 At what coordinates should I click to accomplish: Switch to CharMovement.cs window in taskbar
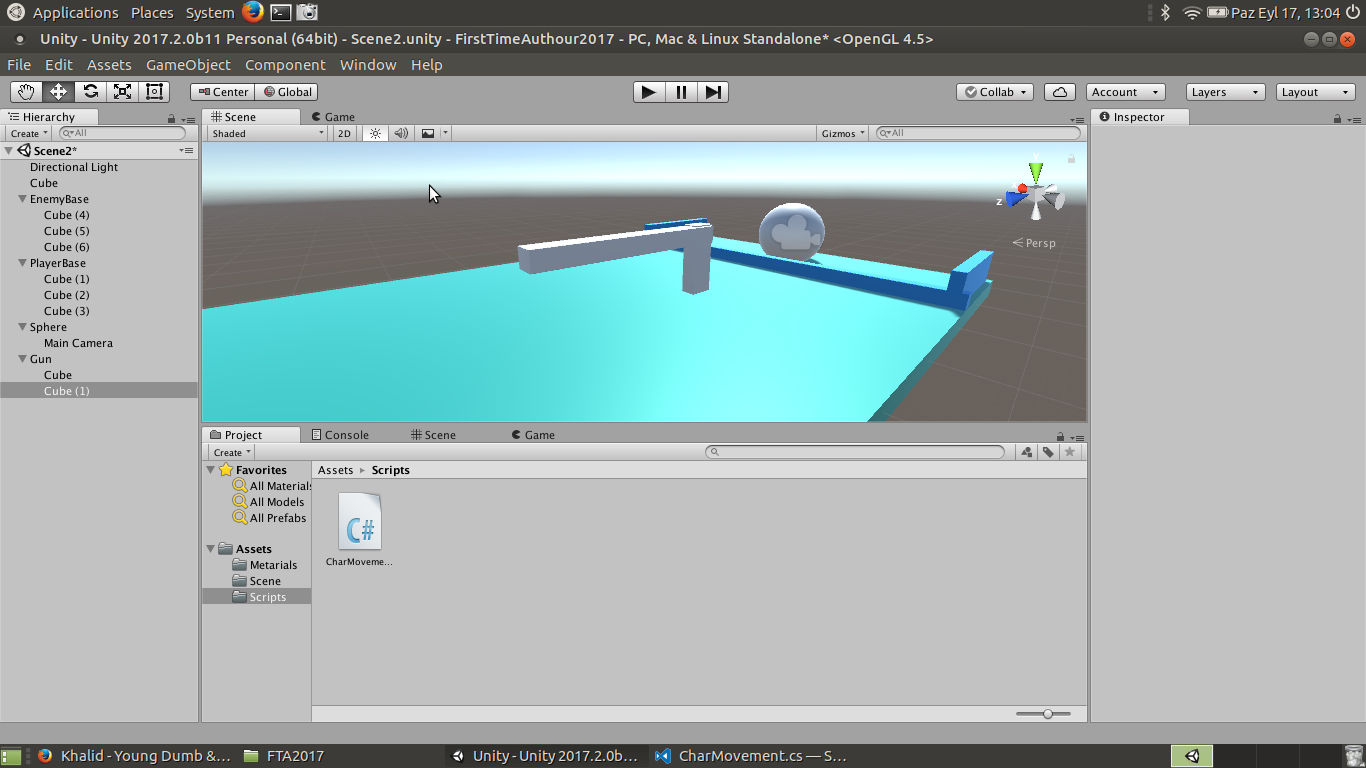752,756
